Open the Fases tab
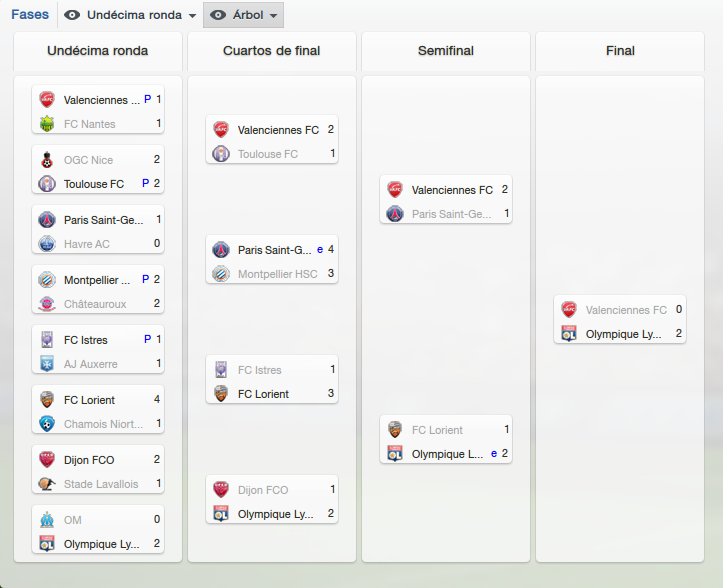This screenshot has height=588, width=723. tap(30, 15)
